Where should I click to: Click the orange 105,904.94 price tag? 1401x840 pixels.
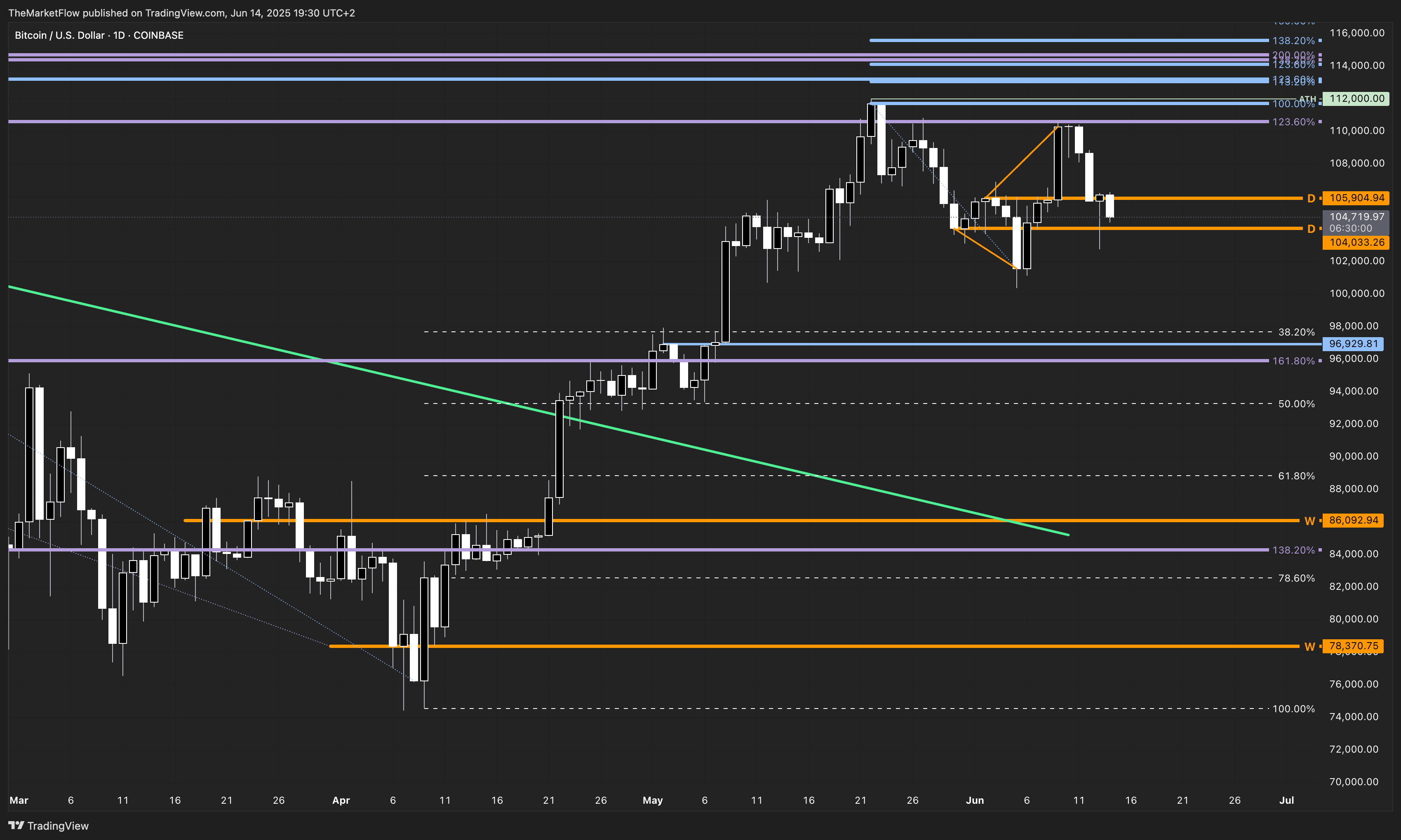coord(1356,198)
